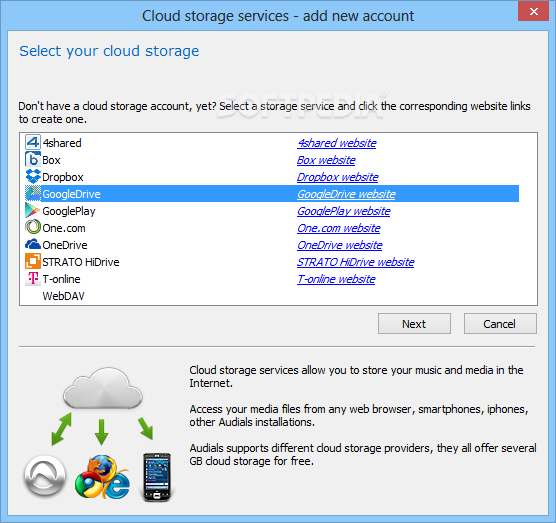Select the GoogleDrive list entry
Screen dimensions: 556x523
tap(272, 194)
